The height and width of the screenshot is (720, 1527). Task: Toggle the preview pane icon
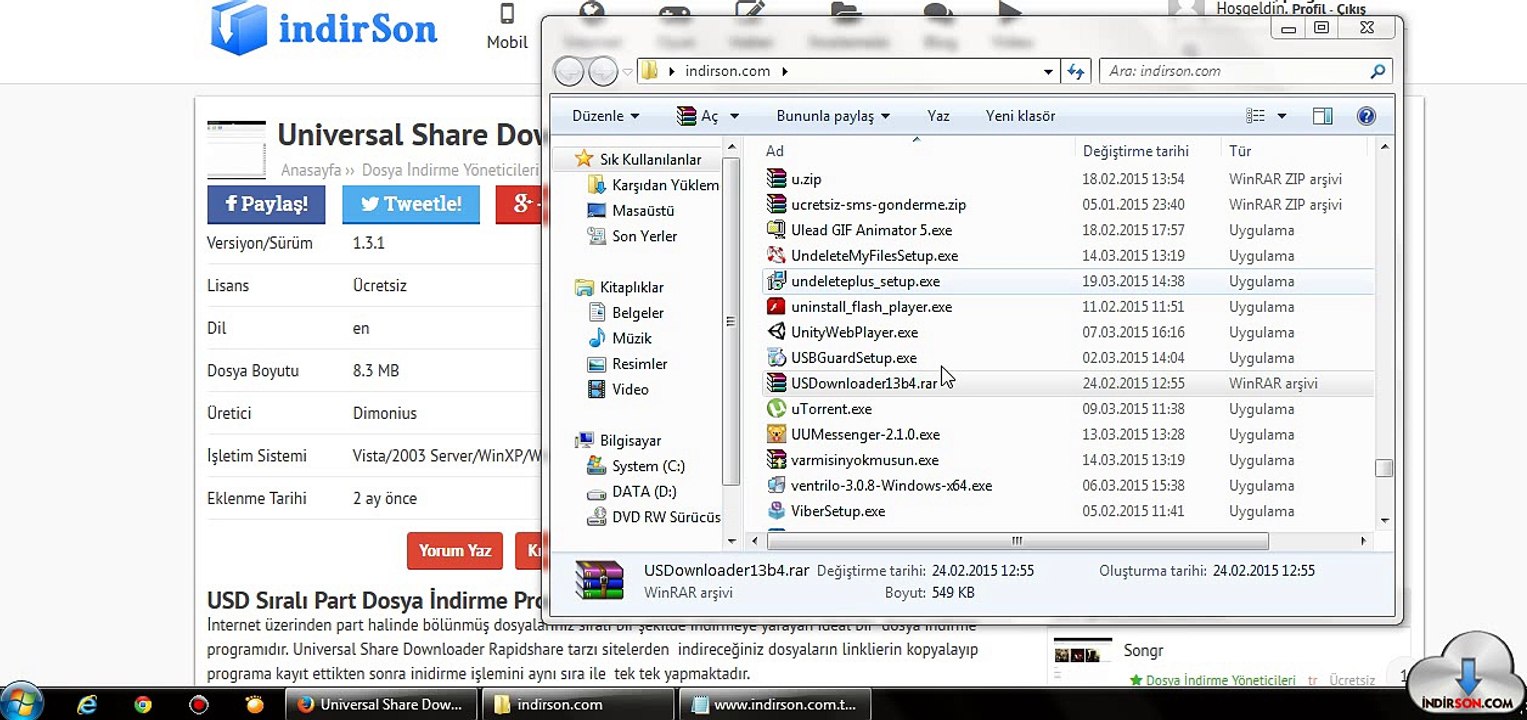click(x=1322, y=116)
